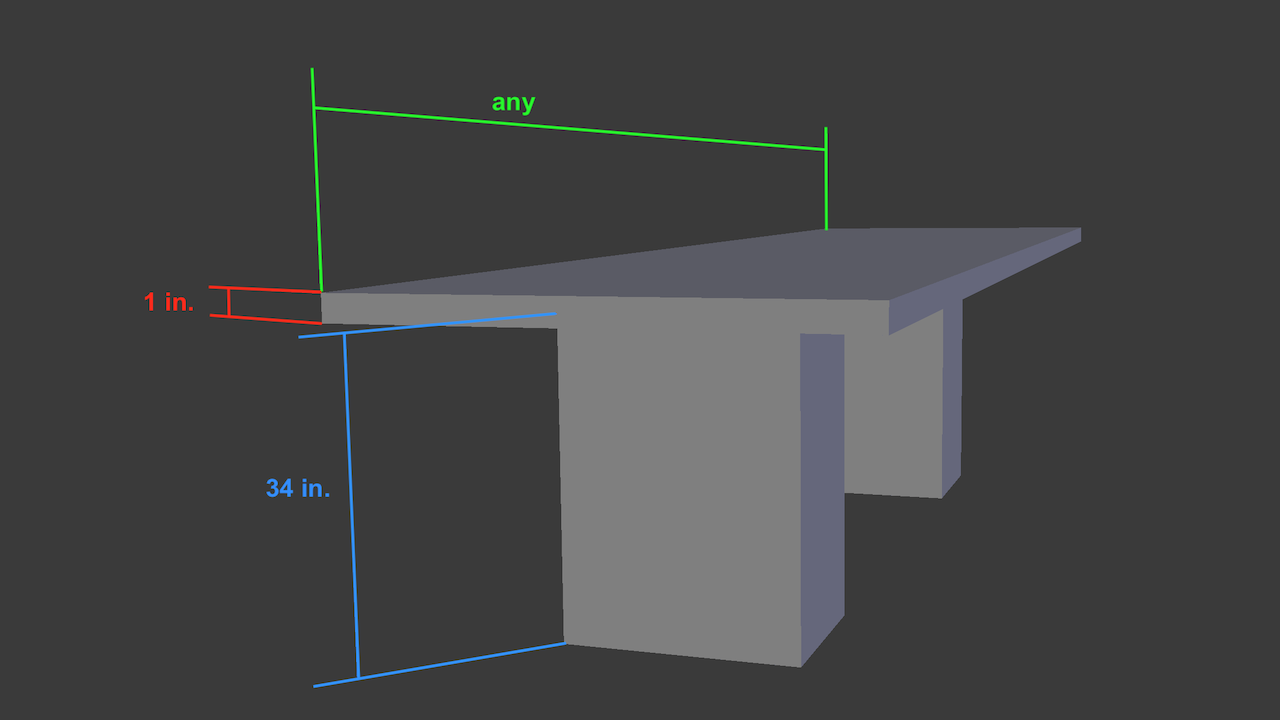1280x720 pixels.
Task: Click the blue "34 in." height label
Action: (x=297, y=489)
